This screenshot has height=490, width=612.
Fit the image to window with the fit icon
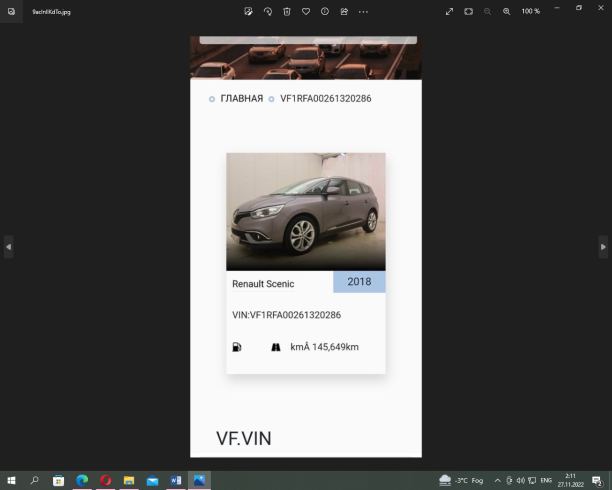(469, 12)
